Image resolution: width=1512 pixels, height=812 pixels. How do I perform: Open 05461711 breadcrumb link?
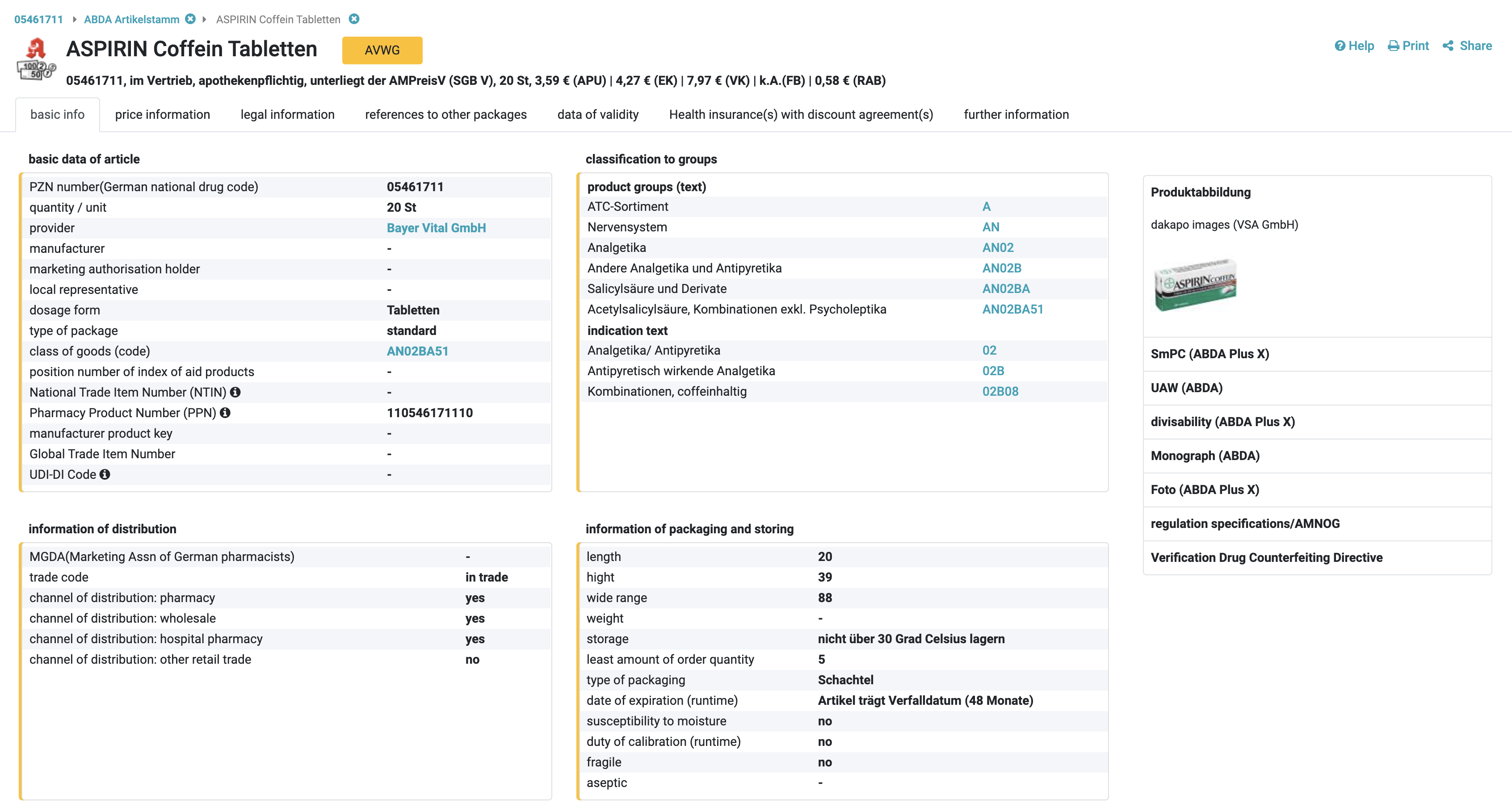(x=38, y=19)
